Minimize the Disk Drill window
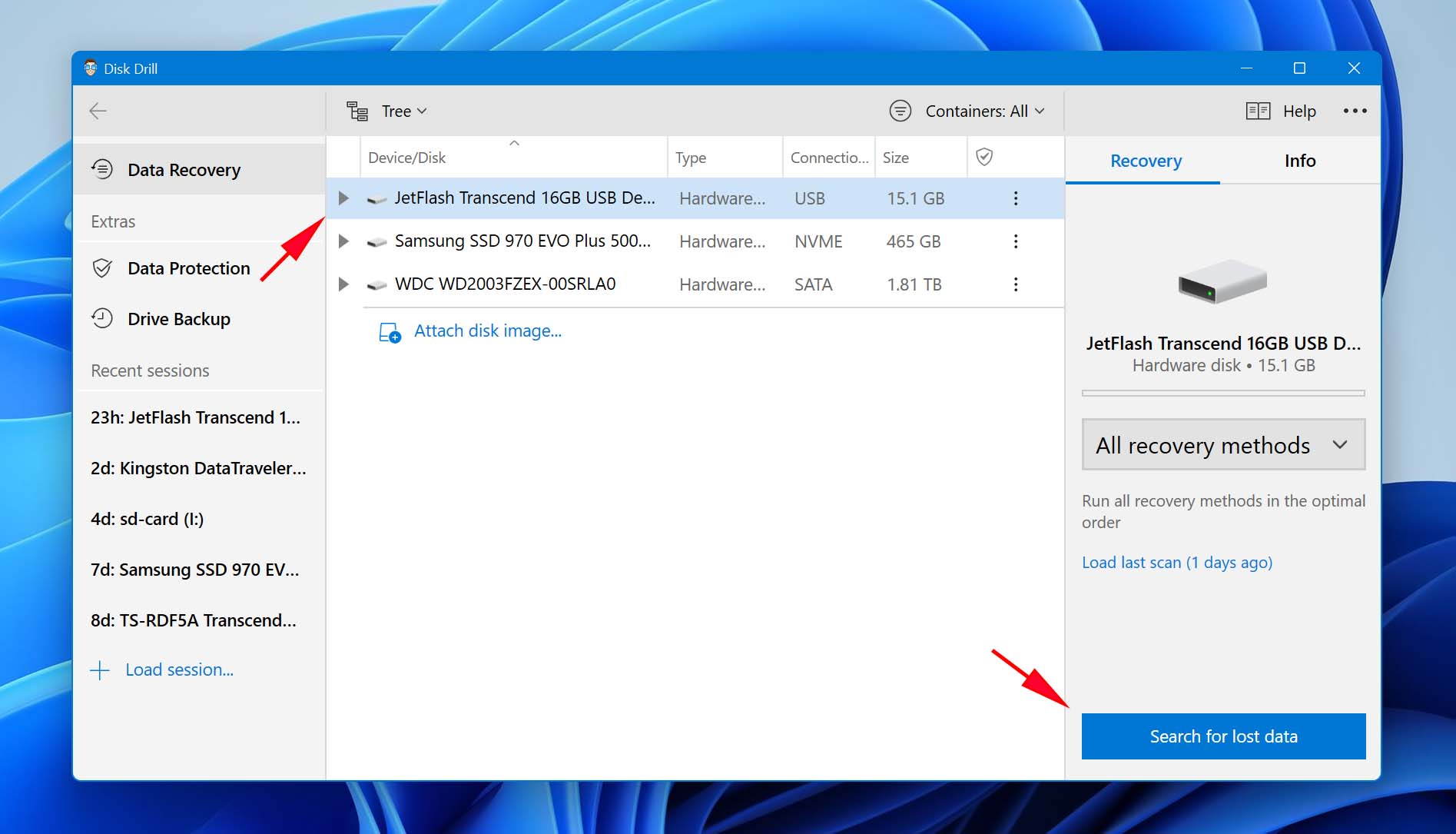Image resolution: width=1456 pixels, height=834 pixels. point(1246,68)
